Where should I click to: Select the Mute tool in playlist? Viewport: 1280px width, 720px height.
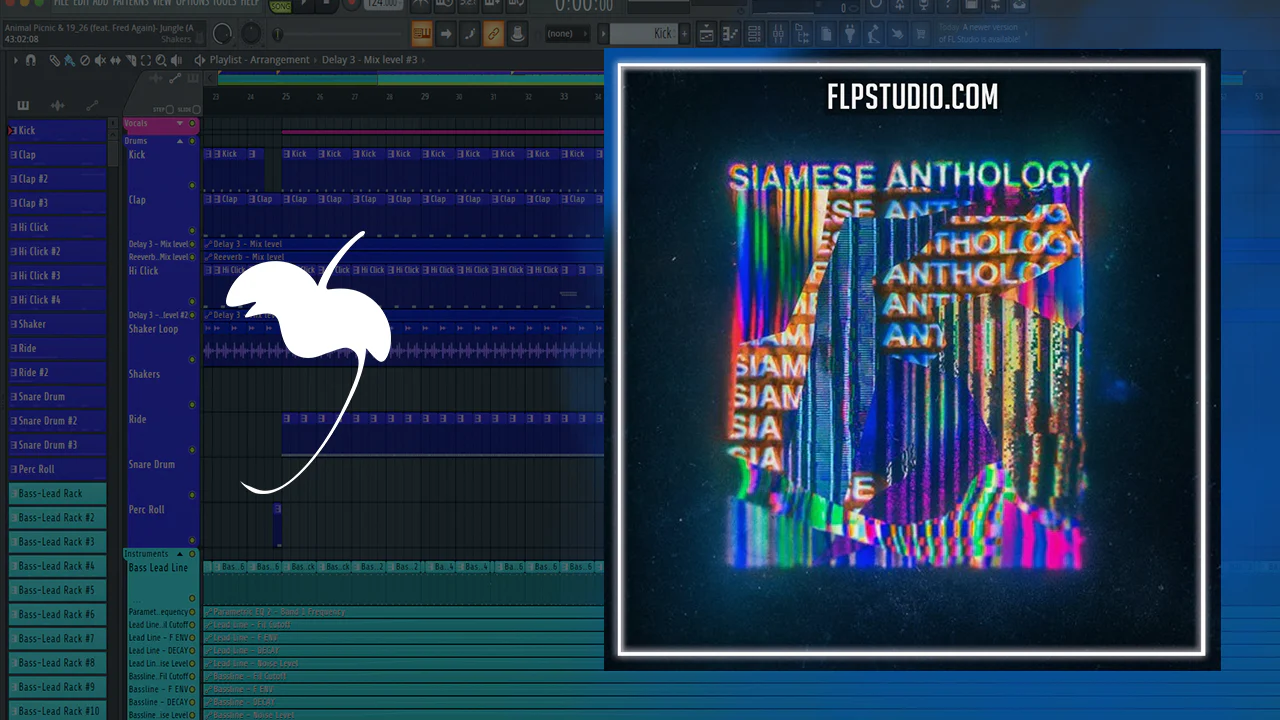pyautogui.click(x=100, y=60)
